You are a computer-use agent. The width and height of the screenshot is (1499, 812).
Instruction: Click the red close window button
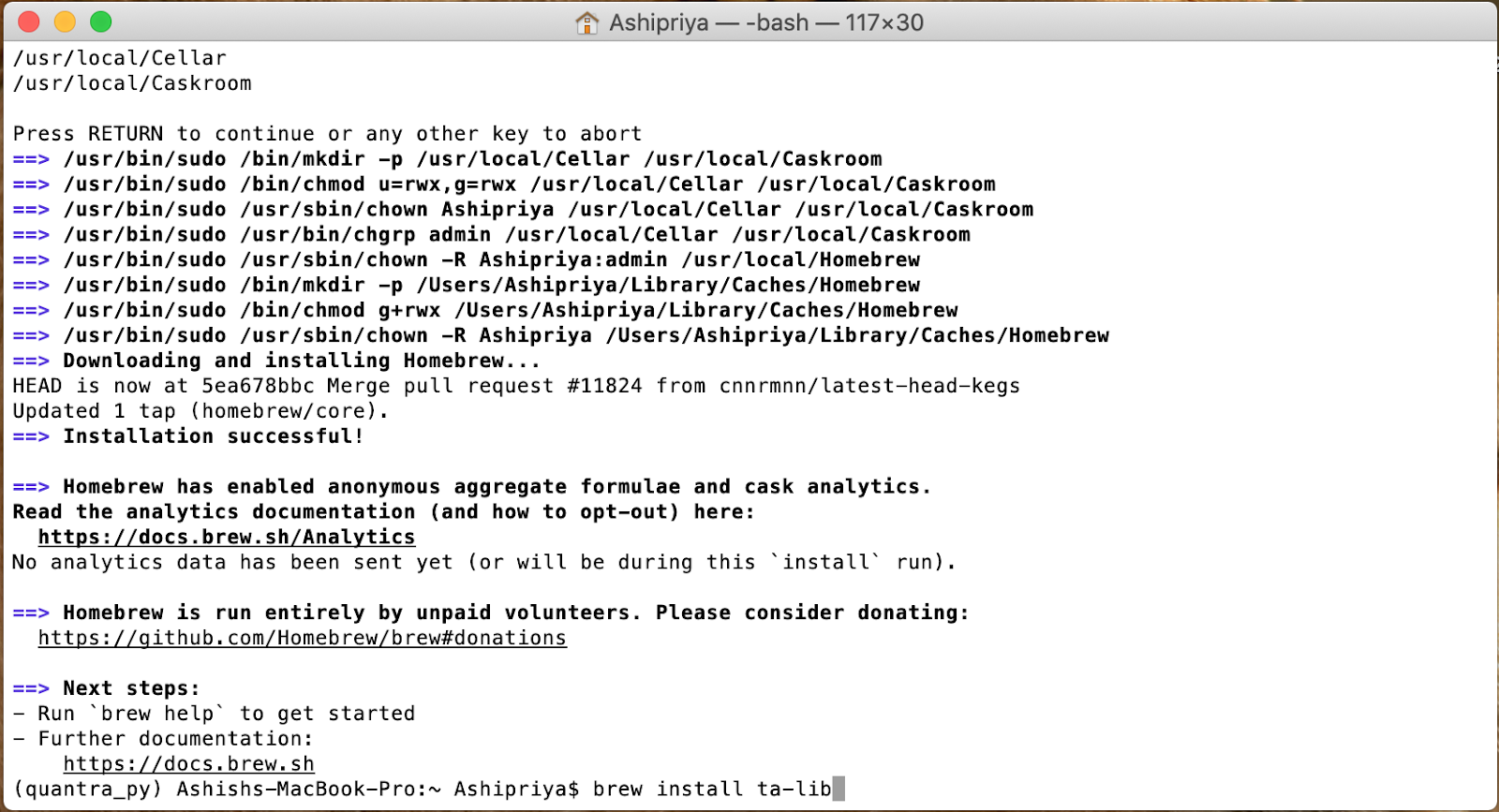29,22
